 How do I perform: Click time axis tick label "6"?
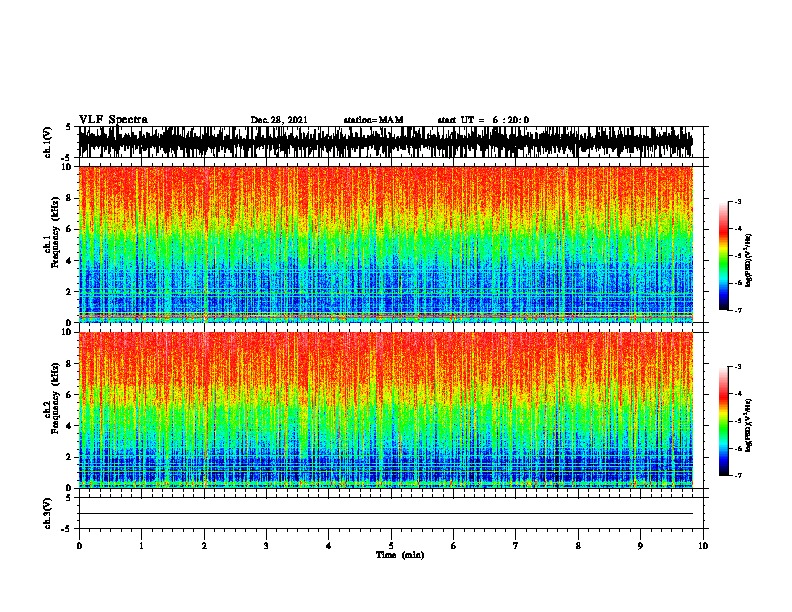(454, 545)
